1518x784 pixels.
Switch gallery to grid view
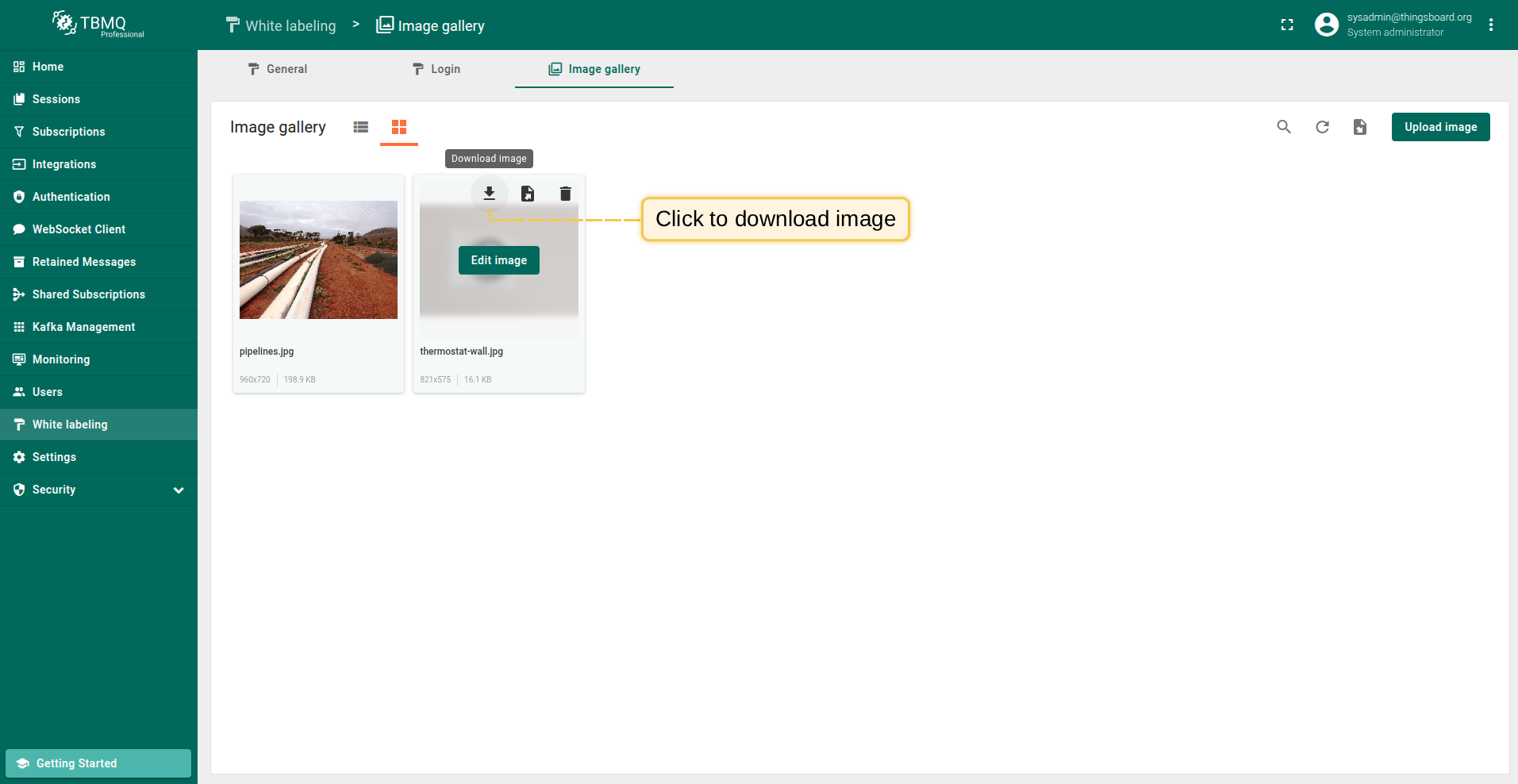399,127
